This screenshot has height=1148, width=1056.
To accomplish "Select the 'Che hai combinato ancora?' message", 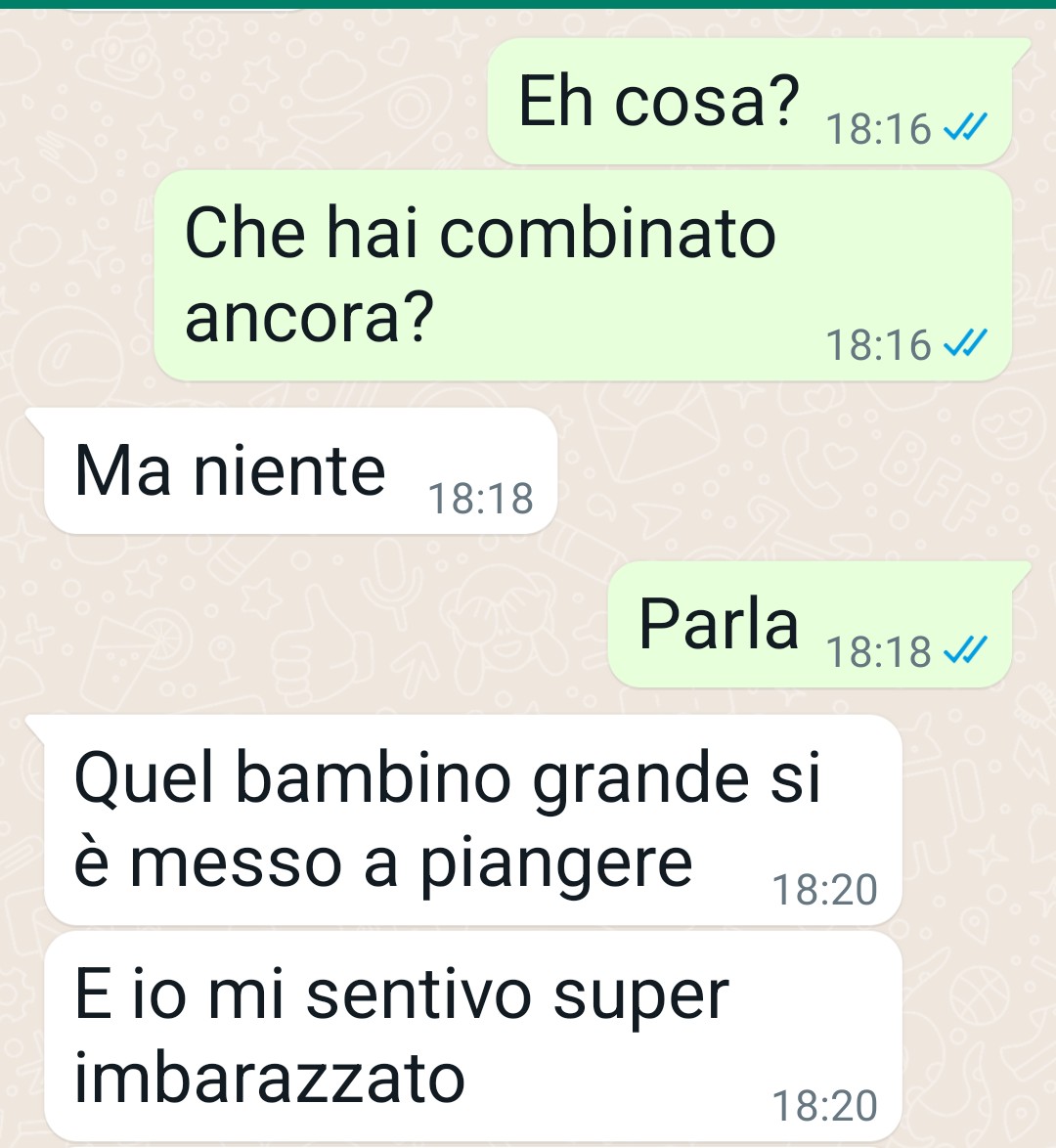I will coord(583,276).
